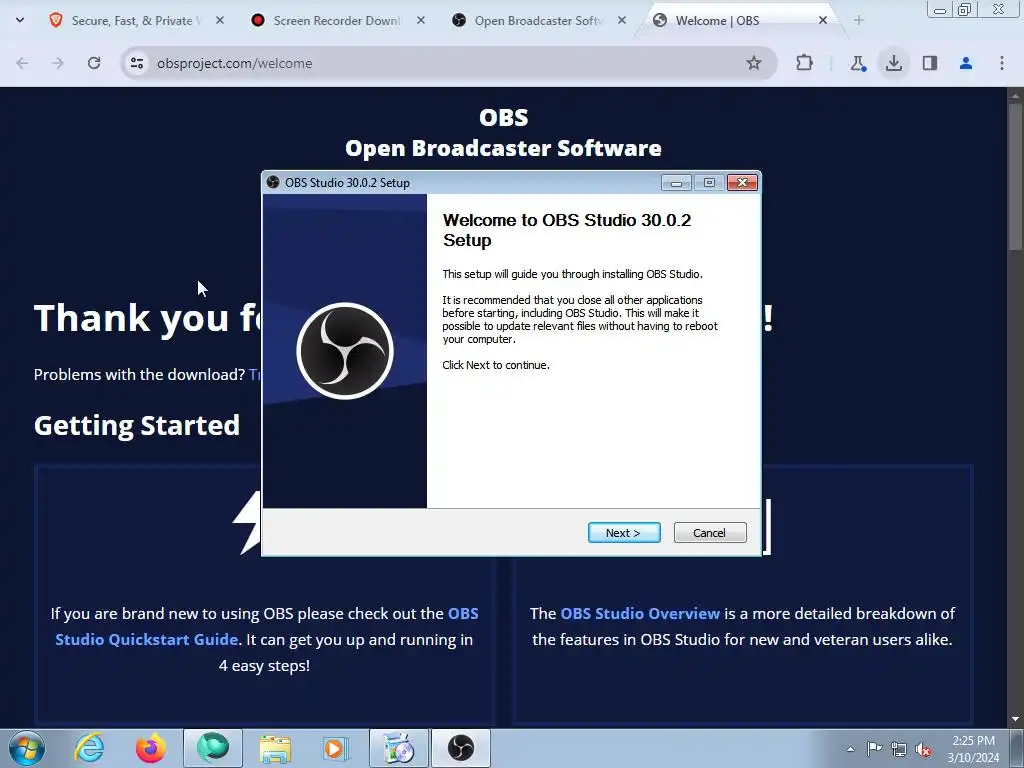Open the green globe browser in taskbar
The height and width of the screenshot is (768, 1024).
[213, 748]
